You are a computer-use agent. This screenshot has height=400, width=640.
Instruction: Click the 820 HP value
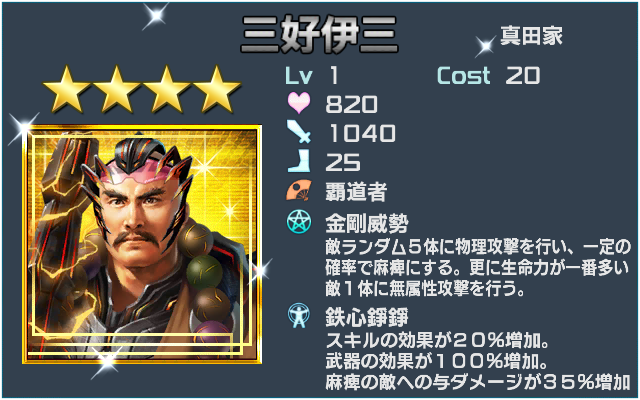(x=351, y=104)
